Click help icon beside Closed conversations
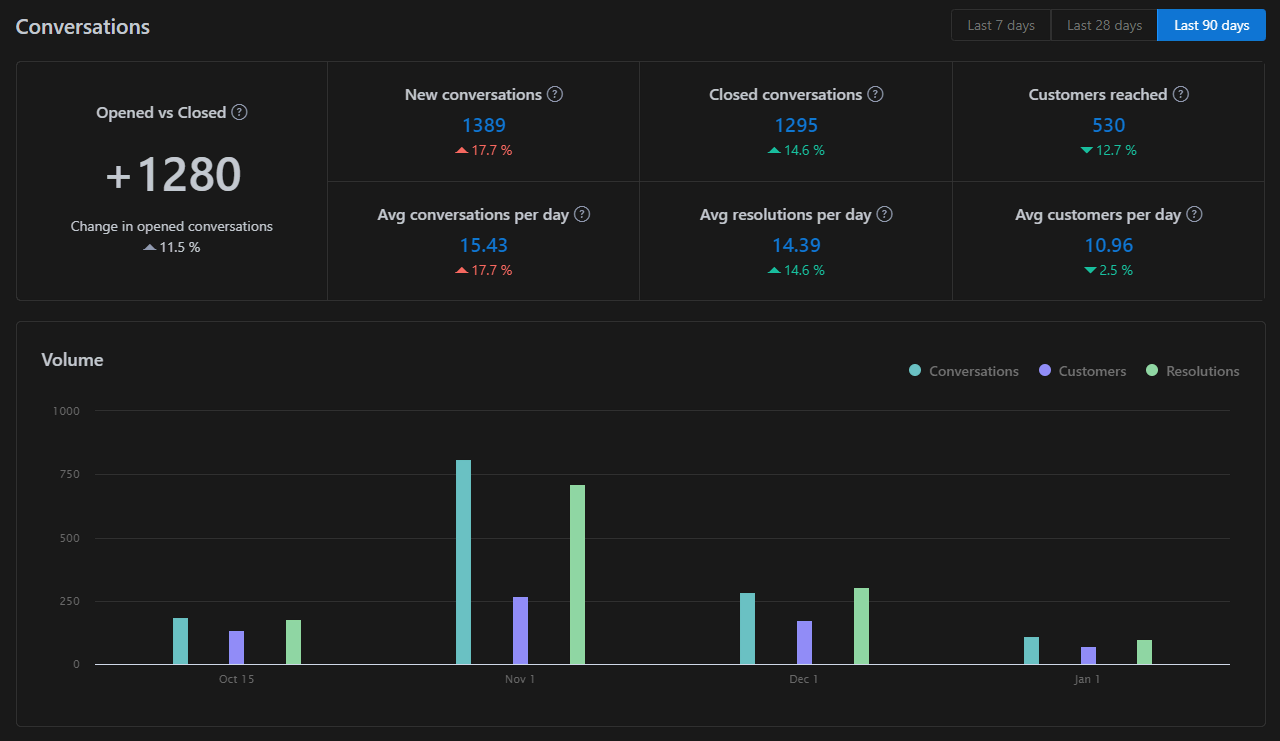Image resolution: width=1280 pixels, height=741 pixels. [875, 94]
